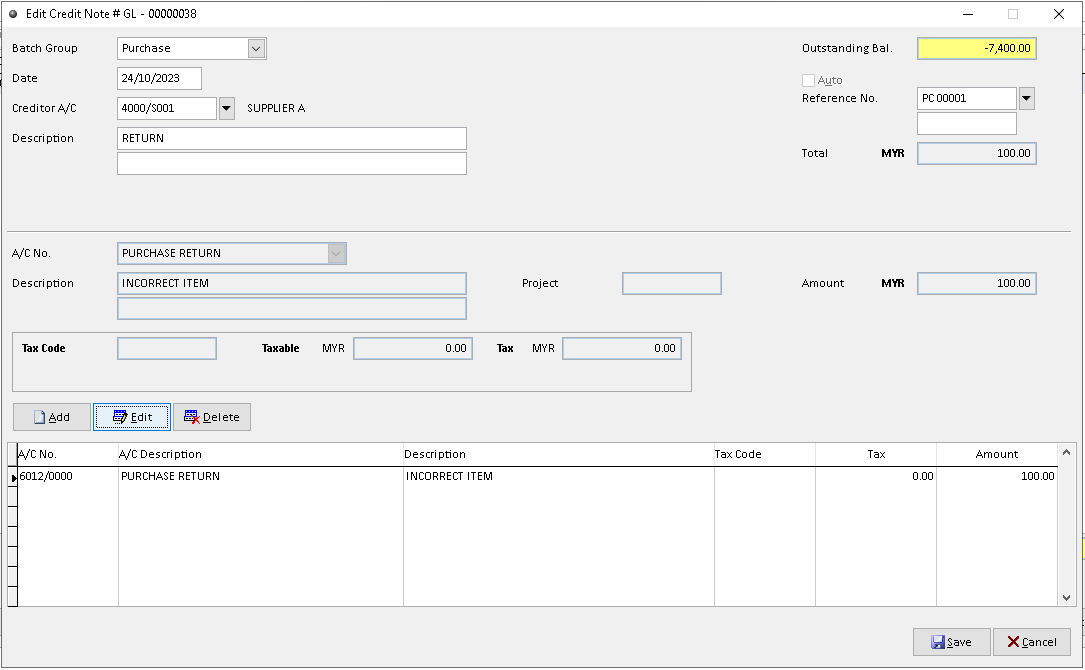1085x670 pixels.
Task: Click the A/C Description column header
Action: tap(261, 454)
